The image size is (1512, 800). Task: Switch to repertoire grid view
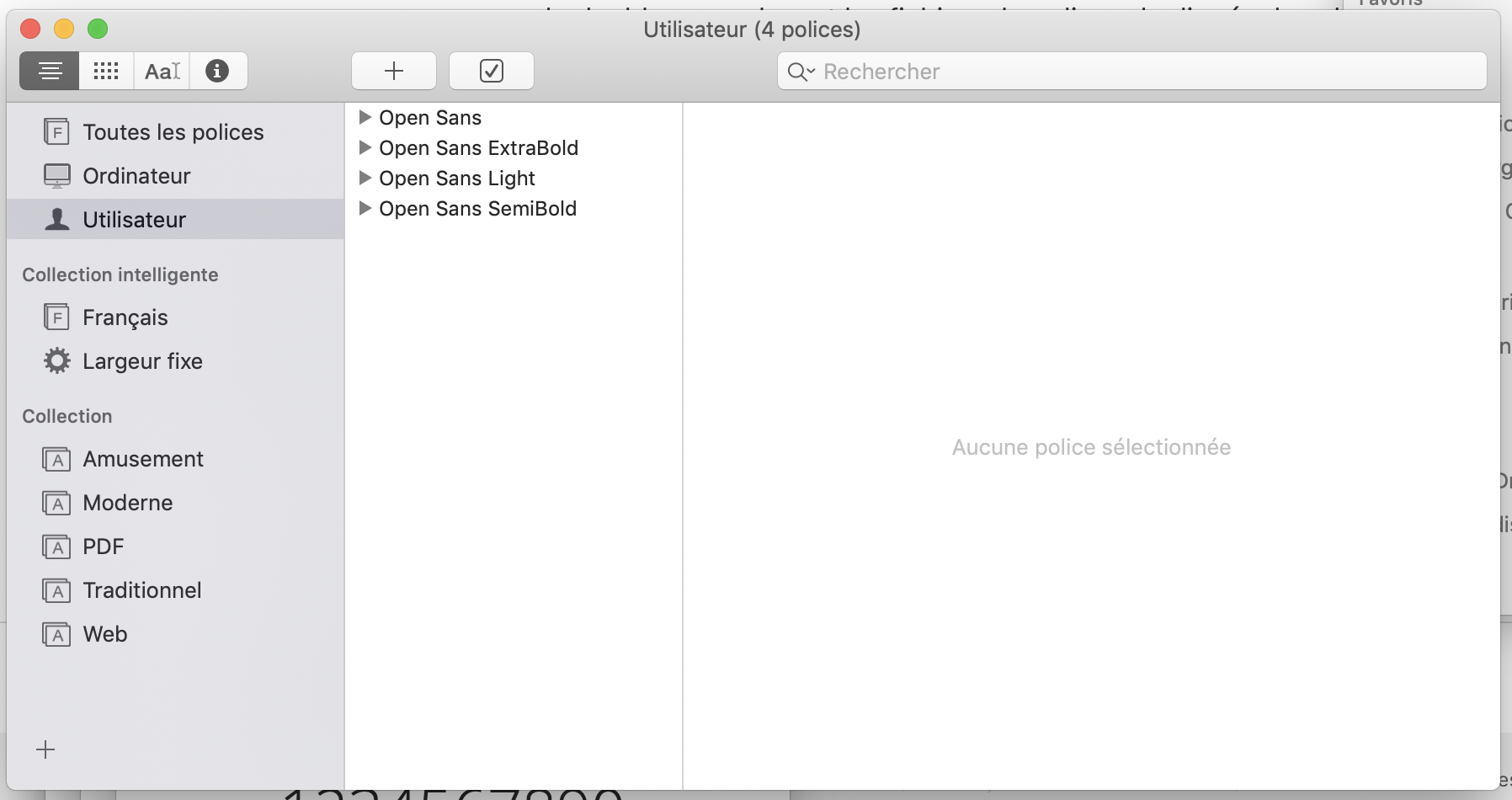(x=106, y=71)
